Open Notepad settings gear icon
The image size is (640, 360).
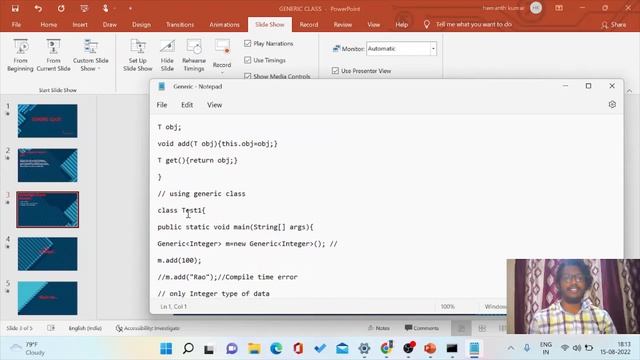pyautogui.click(x=612, y=104)
